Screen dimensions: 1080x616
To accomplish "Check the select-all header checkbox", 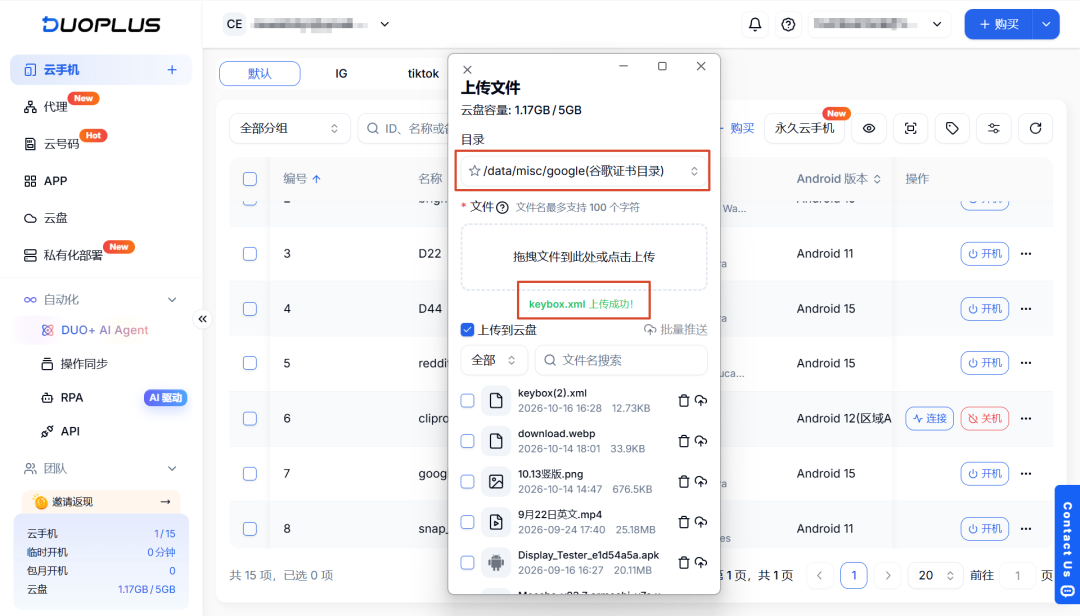I will click(250, 178).
